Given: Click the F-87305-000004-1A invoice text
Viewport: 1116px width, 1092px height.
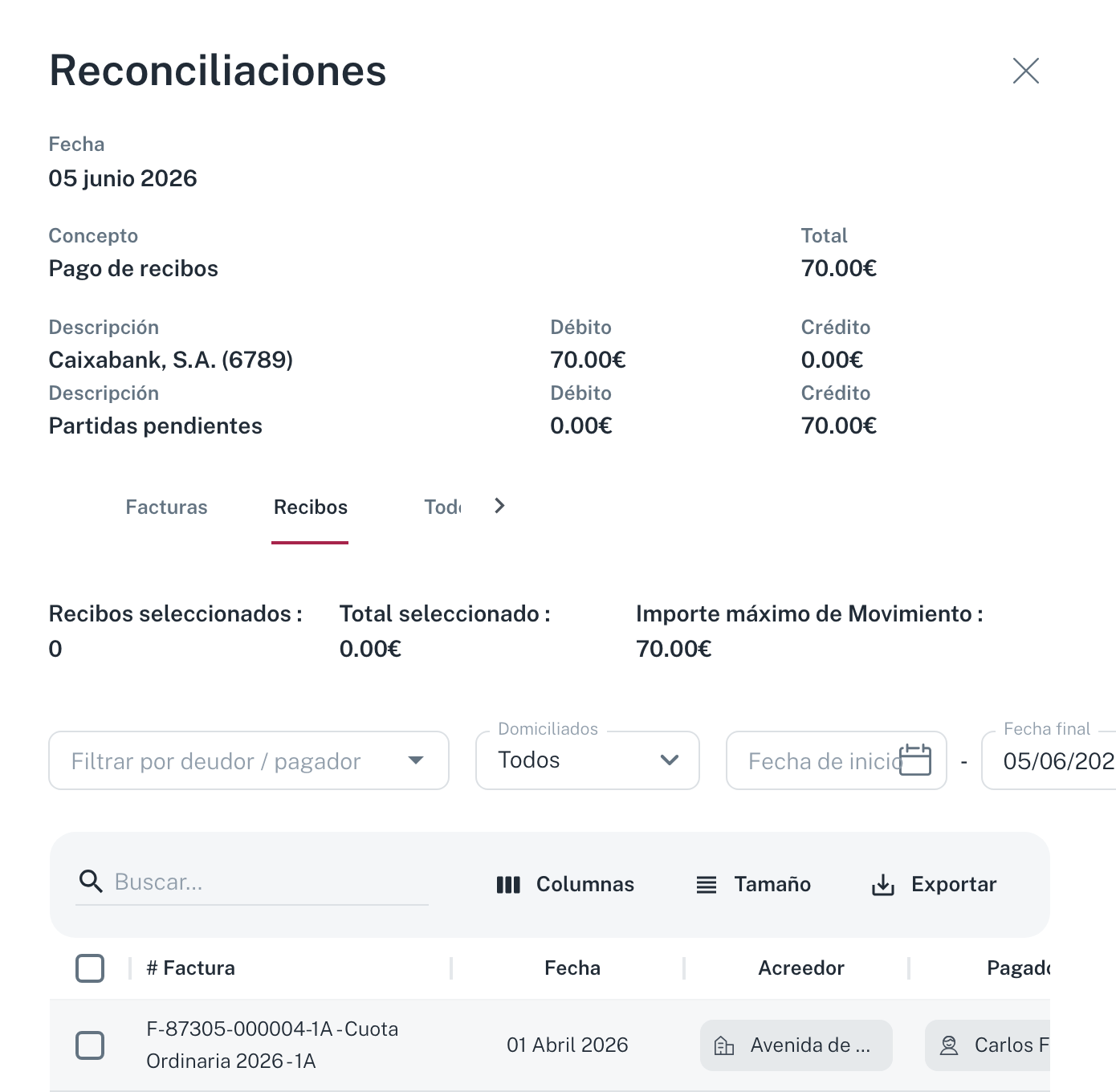Looking at the screenshot, I should (x=272, y=1045).
